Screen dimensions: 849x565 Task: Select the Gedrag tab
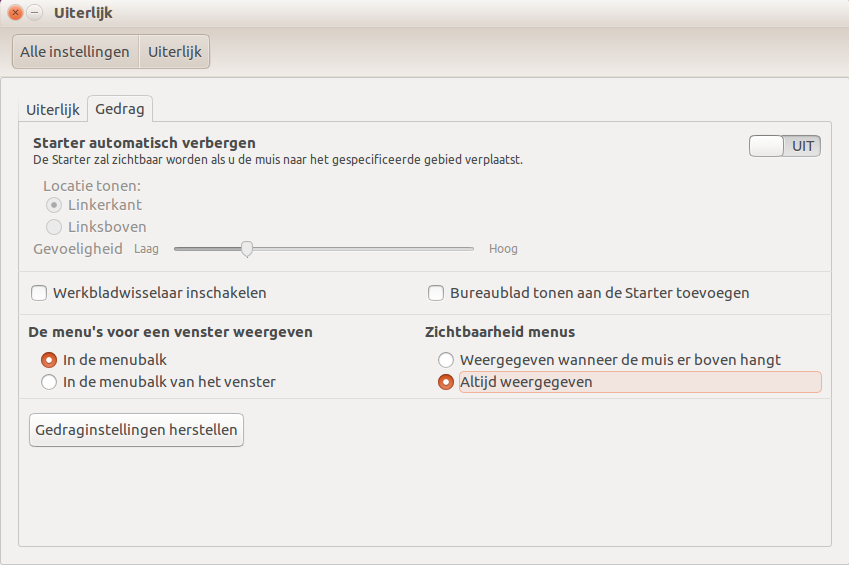point(119,109)
